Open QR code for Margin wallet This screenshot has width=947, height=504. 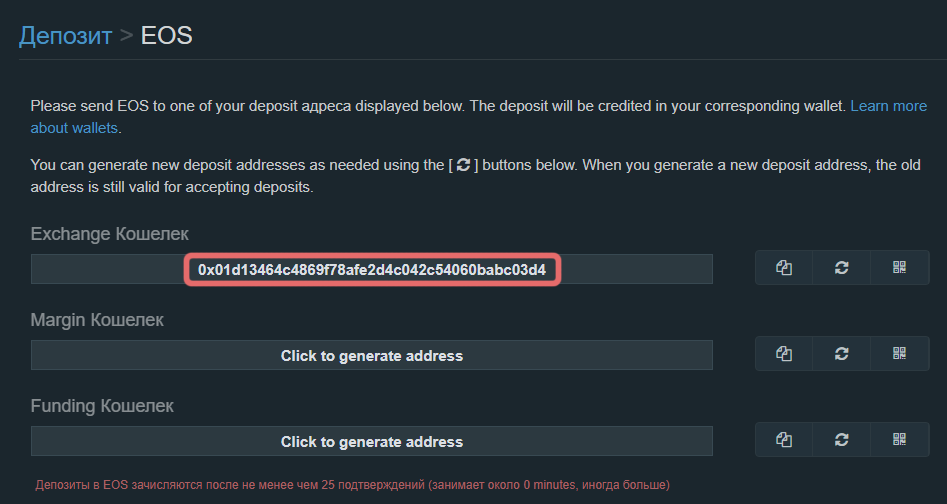pos(899,355)
